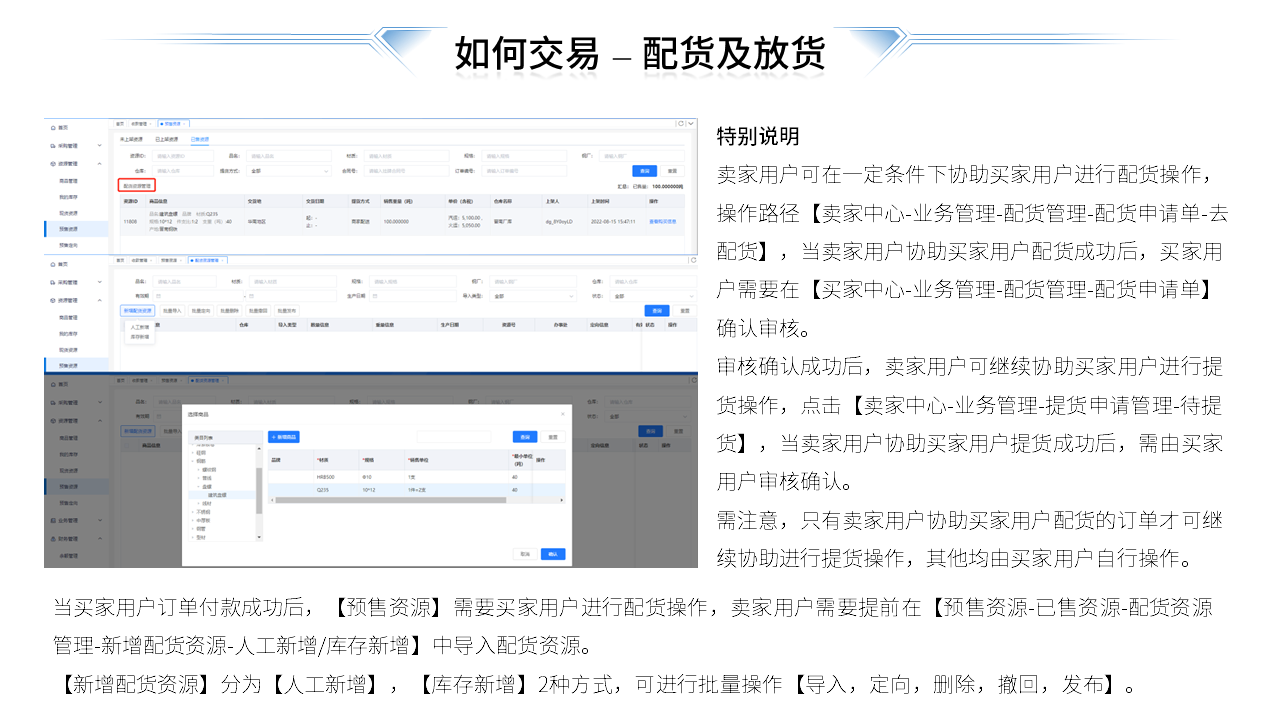Viewport: 1280px width, 720px height.
Task: Click the blue 确认 button in the dialog
Action: pos(553,554)
